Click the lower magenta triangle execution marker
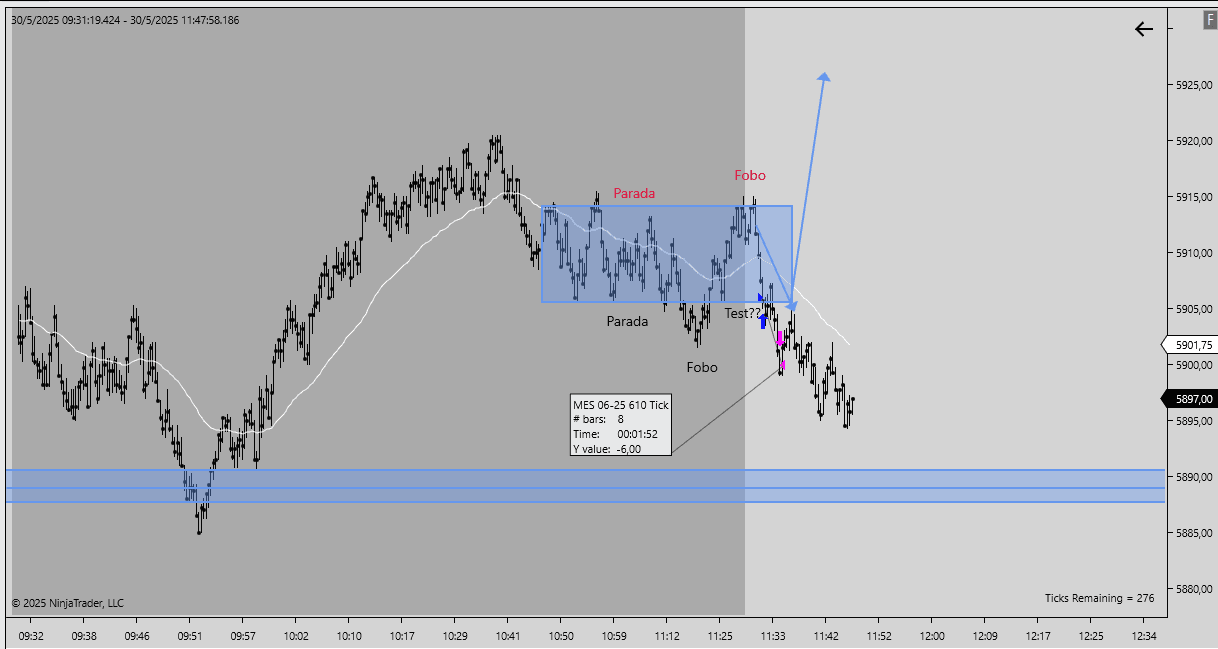The image size is (1218, 649). pyautogui.click(x=782, y=365)
